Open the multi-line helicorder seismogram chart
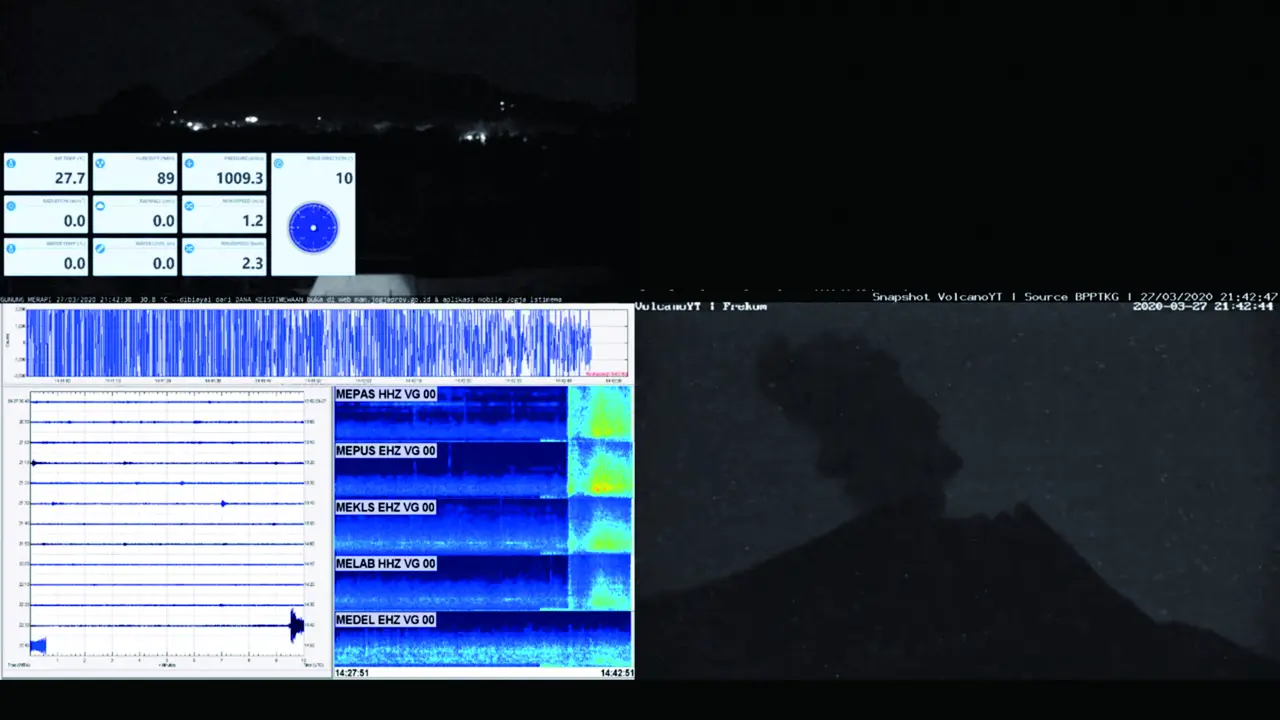 coord(167,531)
